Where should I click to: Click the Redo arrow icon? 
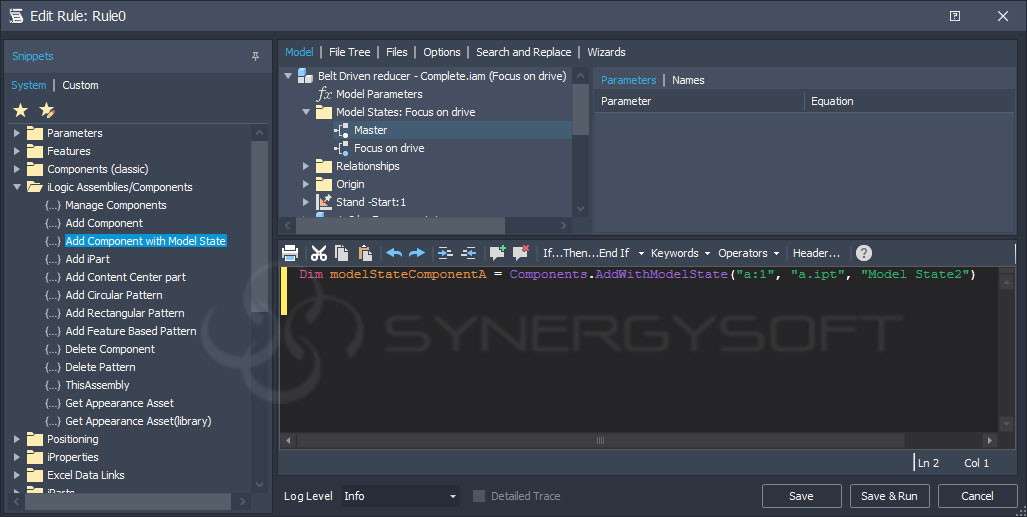[417, 253]
